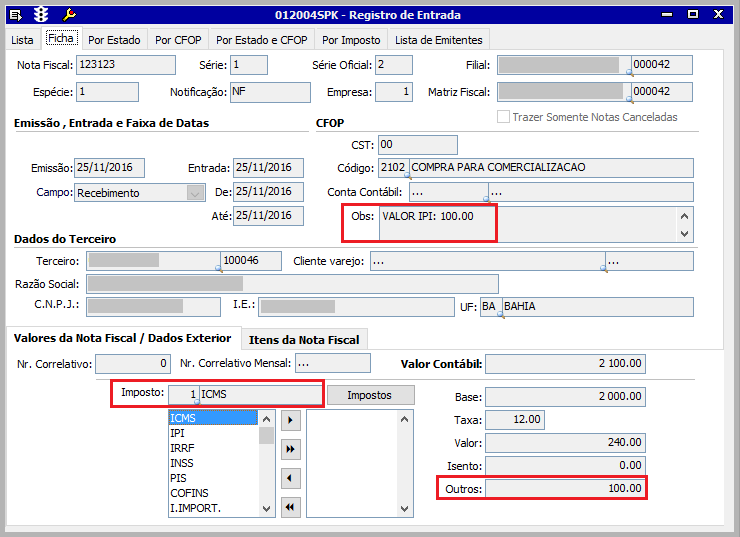This screenshot has width=740, height=537.
Task: Open the Por Imposto tab
Action: pos(351,40)
